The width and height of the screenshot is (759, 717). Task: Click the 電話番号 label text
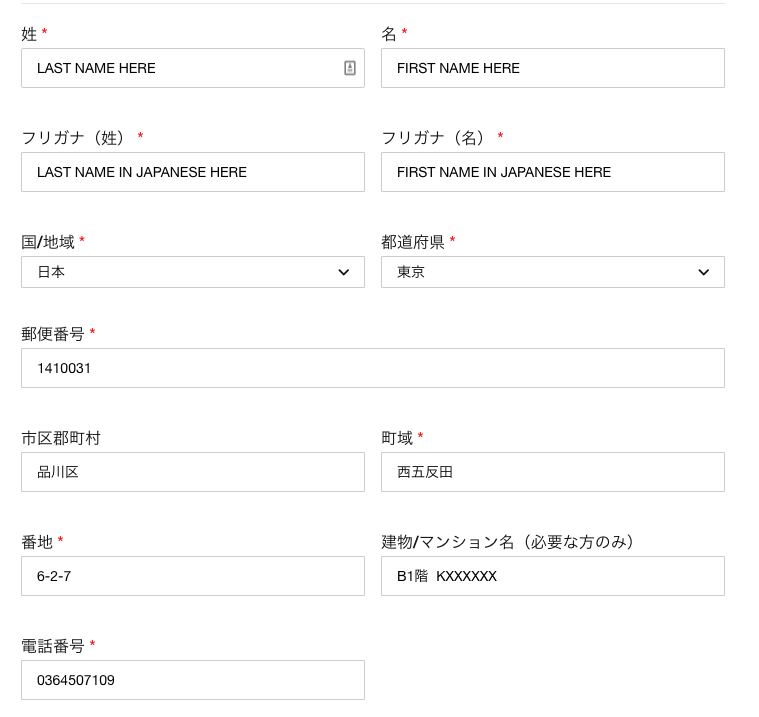click(x=53, y=646)
